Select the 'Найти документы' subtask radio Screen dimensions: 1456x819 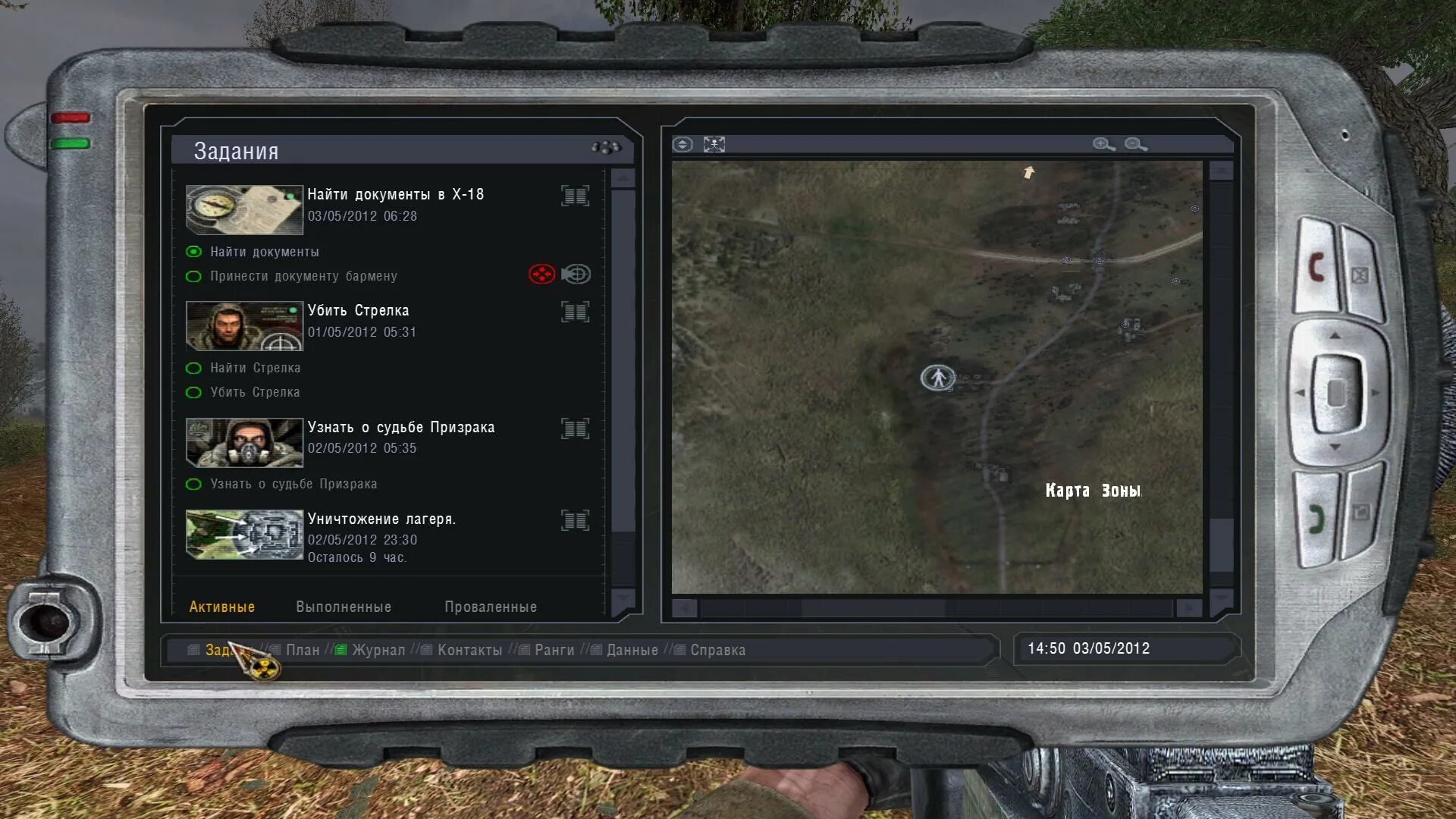tap(193, 252)
